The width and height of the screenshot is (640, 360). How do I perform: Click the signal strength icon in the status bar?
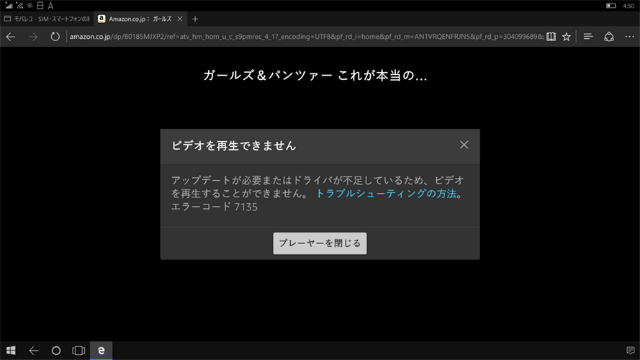coord(9,6)
